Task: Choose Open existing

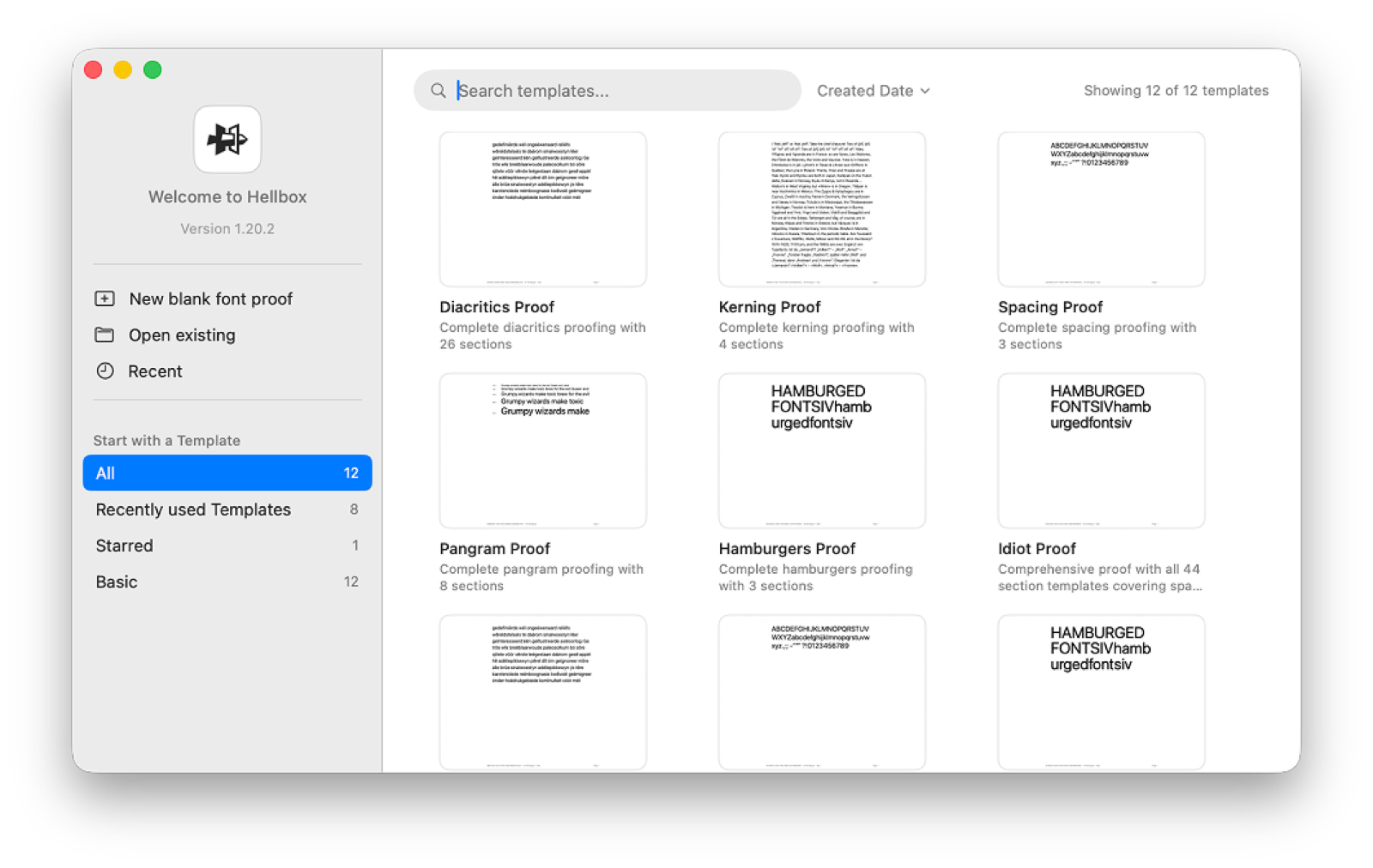Action: [x=182, y=335]
